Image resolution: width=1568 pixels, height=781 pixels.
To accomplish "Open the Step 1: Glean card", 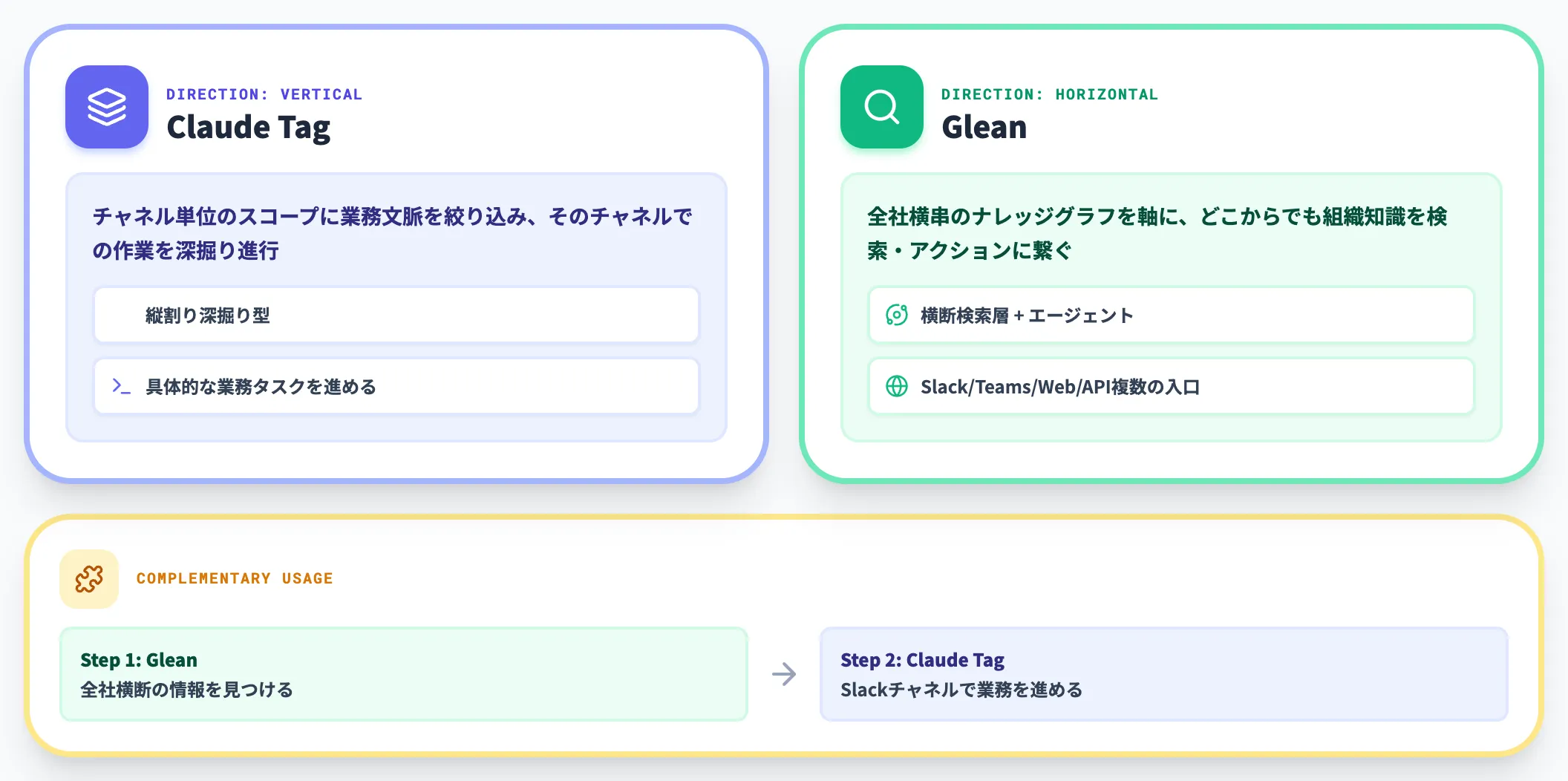I will point(404,674).
